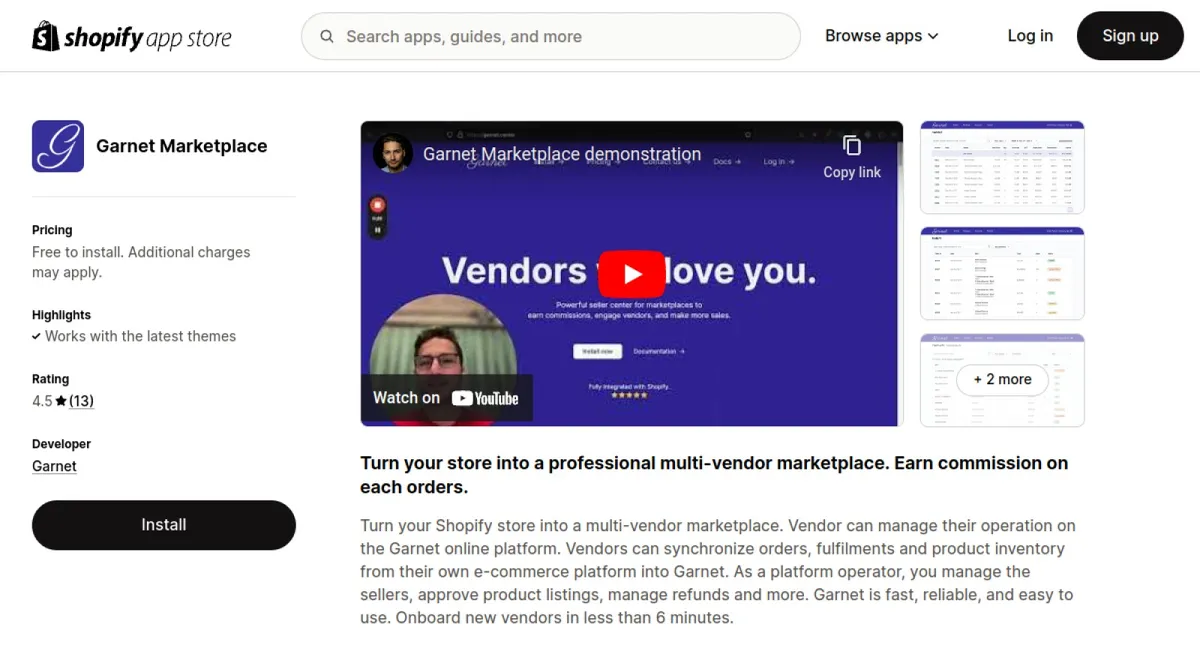
Task: Click the Sign up button
Action: pos(1130,36)
